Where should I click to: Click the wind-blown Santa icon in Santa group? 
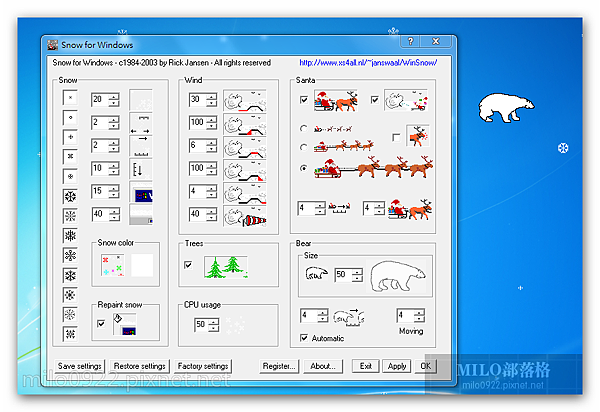[406, 100]
